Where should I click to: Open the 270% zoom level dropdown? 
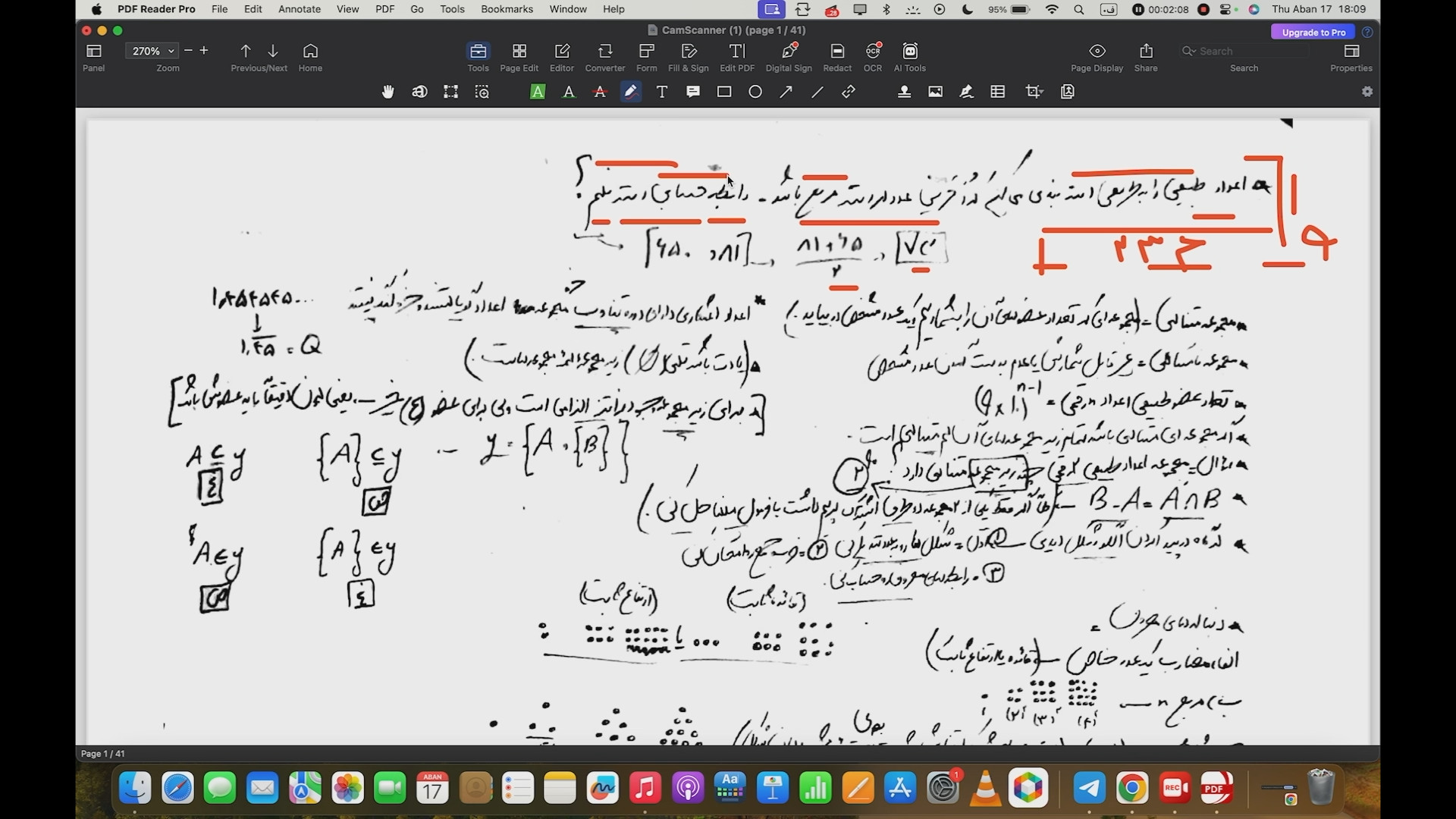tap(171, 51)
